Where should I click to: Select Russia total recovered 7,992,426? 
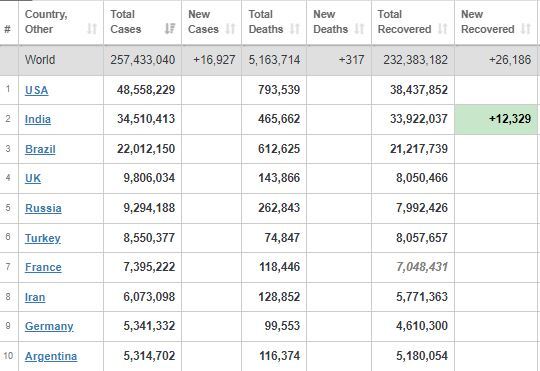(422, 208)
